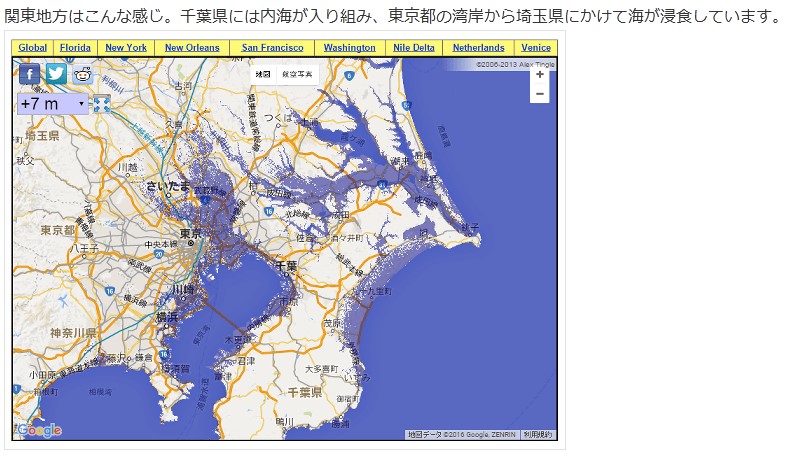The height and width of the screenshot is (454, 787).
Task: Open the Nile Delta map
Action: coord(414,48)
